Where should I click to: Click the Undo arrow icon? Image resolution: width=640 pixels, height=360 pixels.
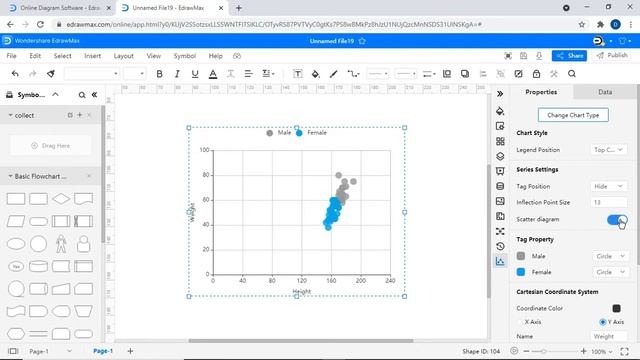pyautogui.click(x=15, y=74)
